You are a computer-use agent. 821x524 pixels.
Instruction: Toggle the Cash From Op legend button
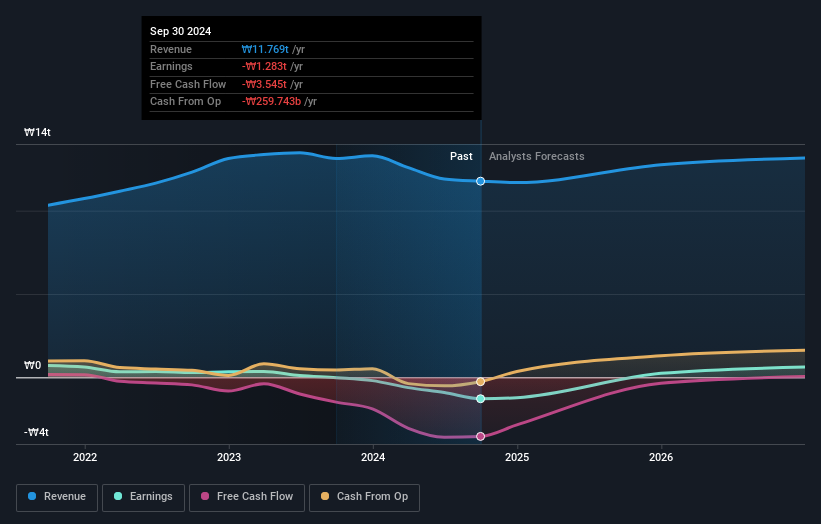(364, 497)
